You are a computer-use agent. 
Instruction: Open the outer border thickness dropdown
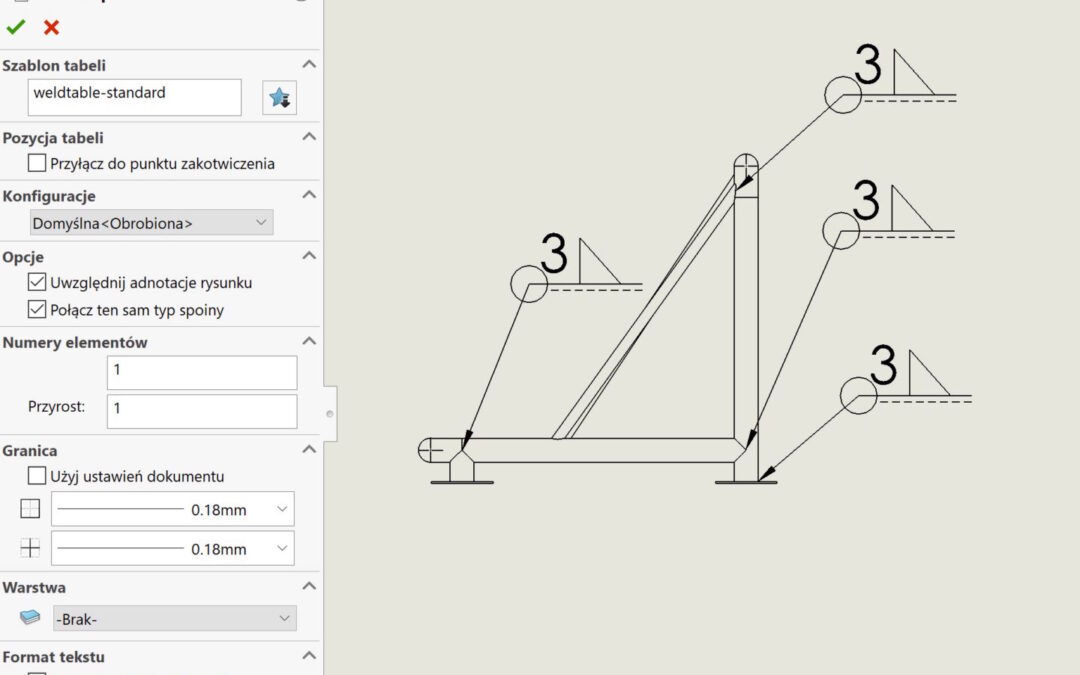(x=173, y=509)
